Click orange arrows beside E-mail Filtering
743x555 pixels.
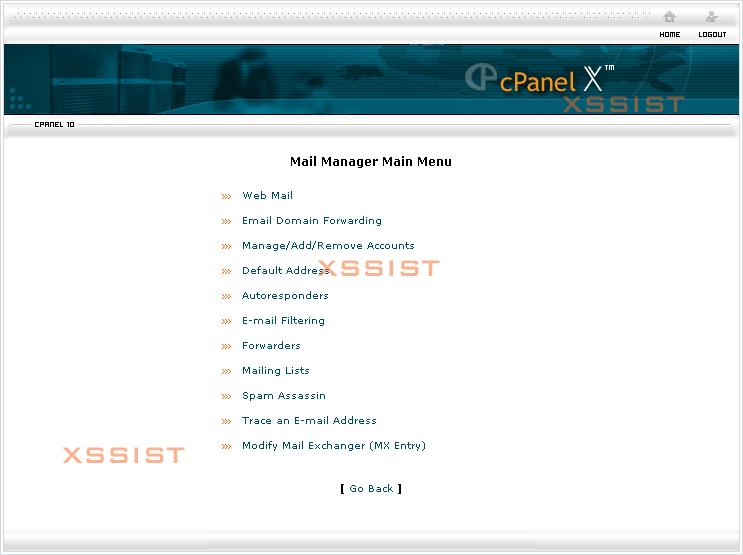point(226,322)
